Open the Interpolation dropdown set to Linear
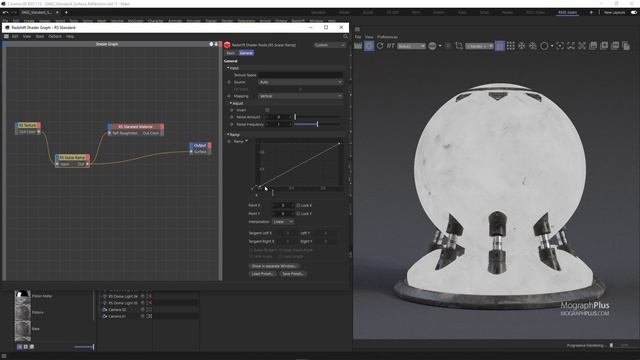This screenshot has height=360, width=640. coord(283,222)
